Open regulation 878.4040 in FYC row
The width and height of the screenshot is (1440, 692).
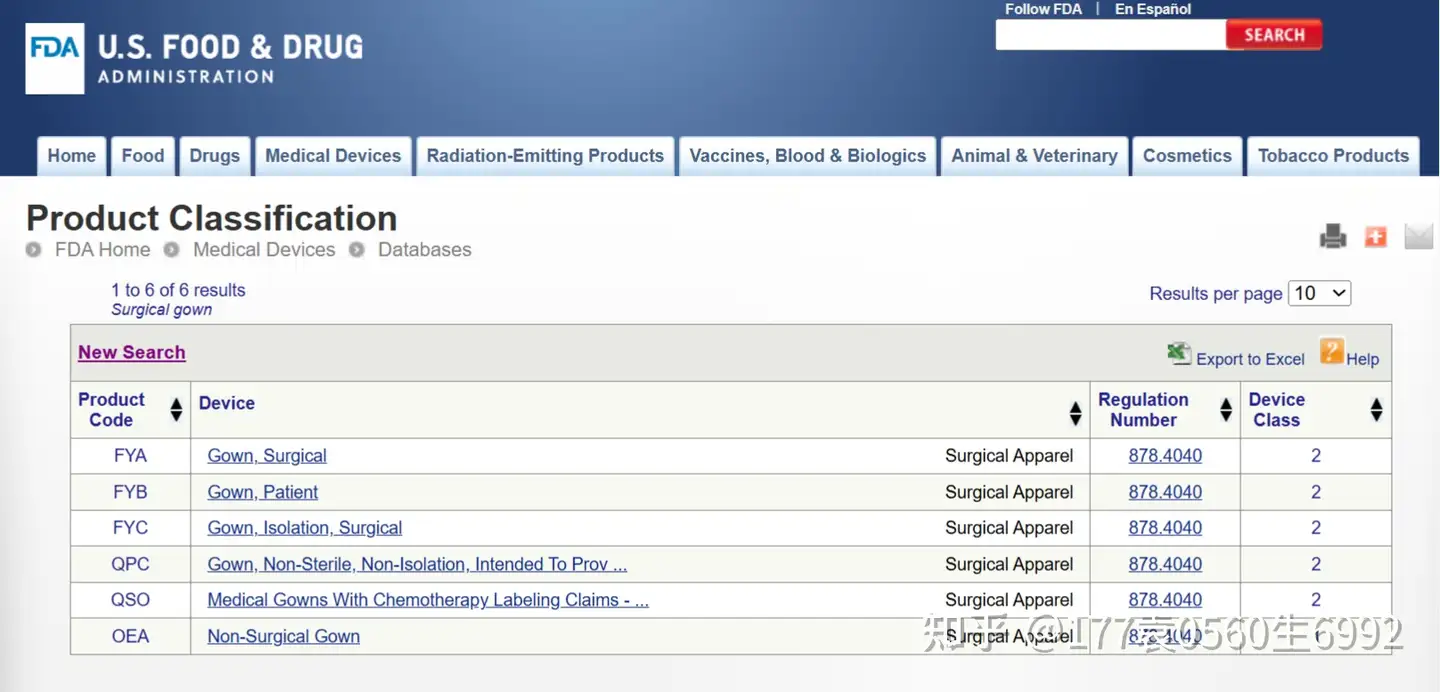1165,528
